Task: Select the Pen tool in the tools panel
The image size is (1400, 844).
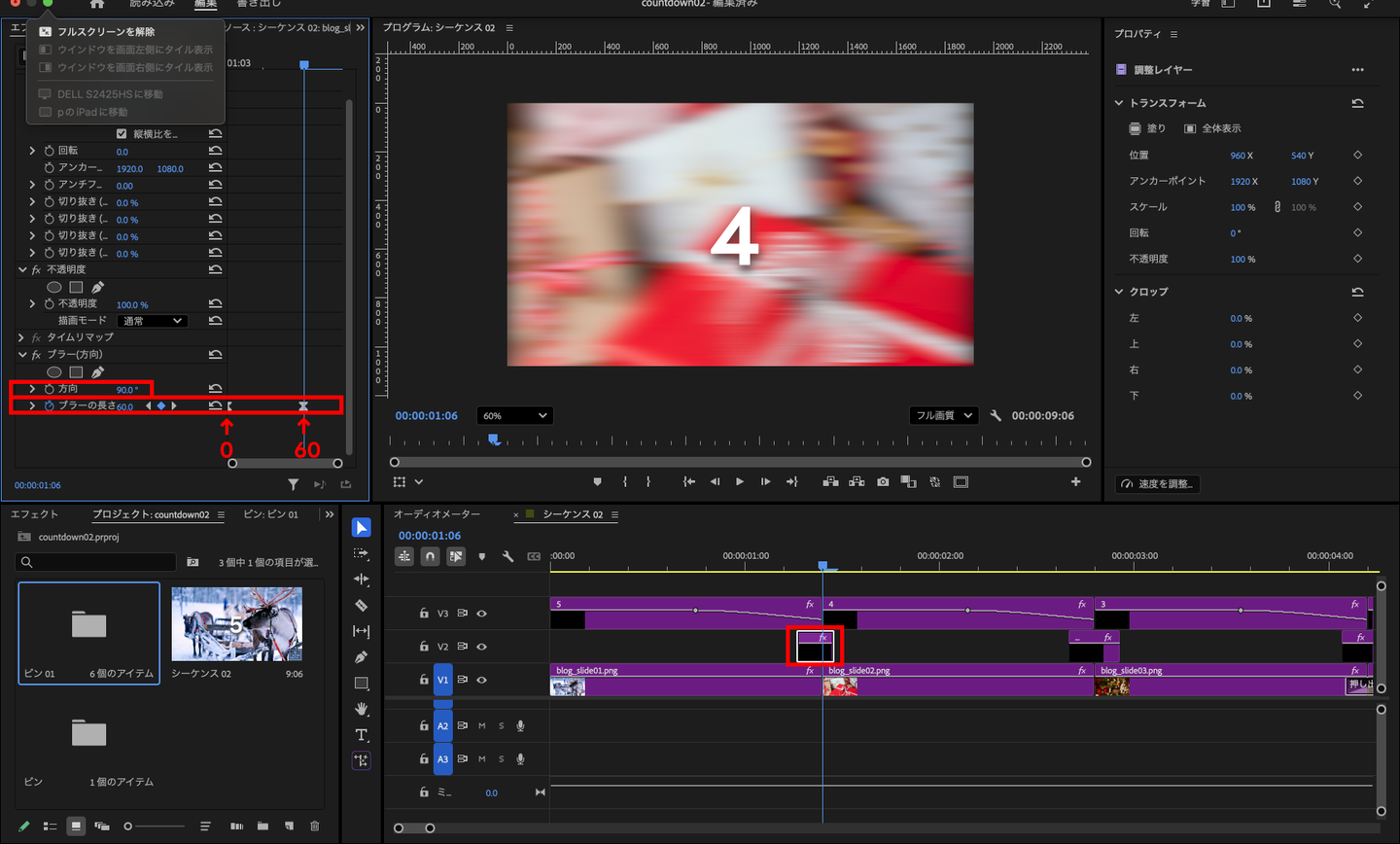Action: tap(361, 657)
